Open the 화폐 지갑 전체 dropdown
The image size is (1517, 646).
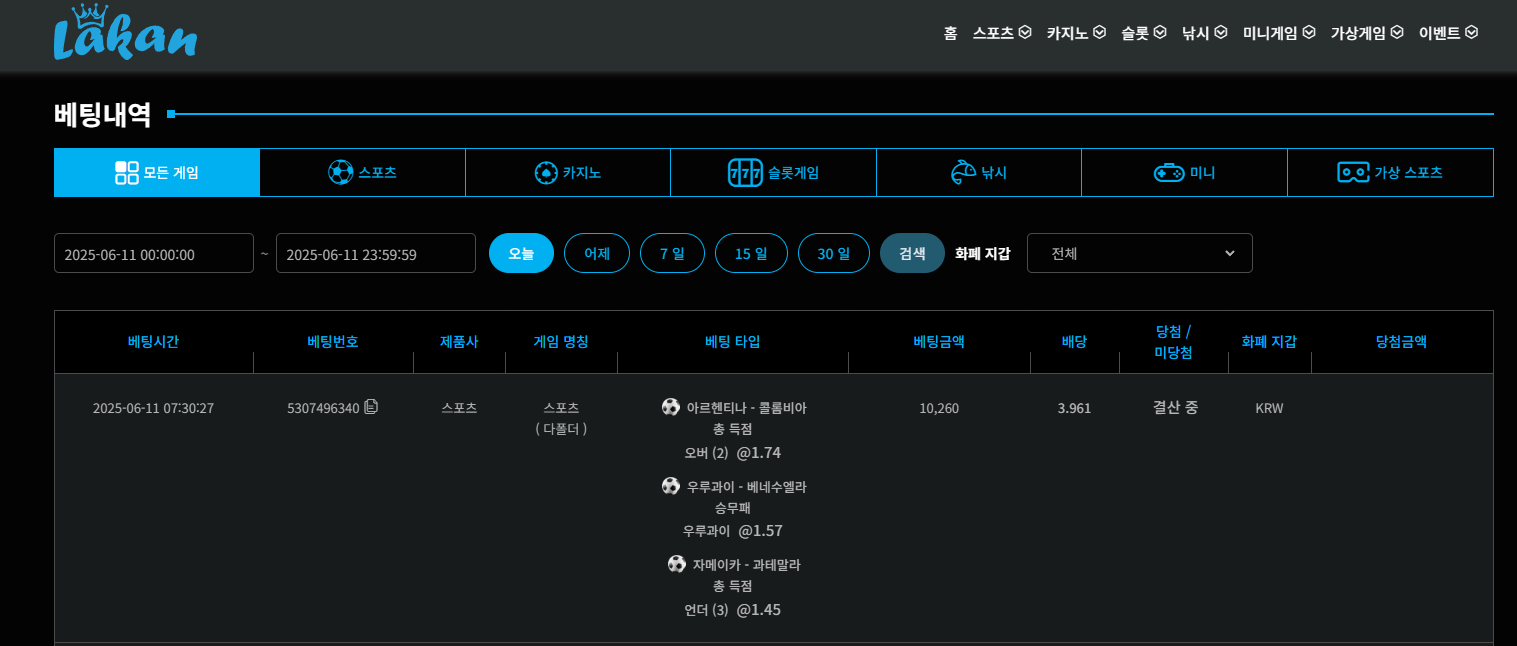[x=1139, y=253]
